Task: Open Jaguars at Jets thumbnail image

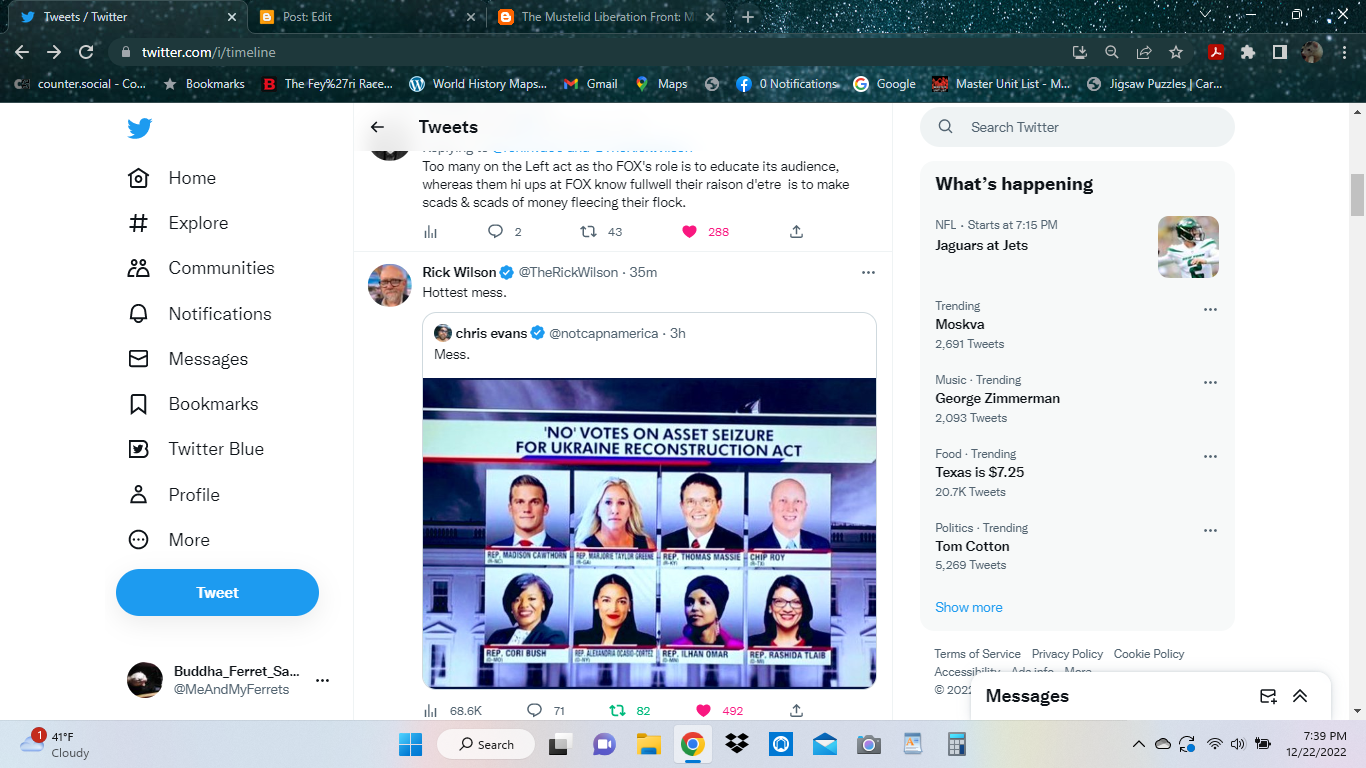Action: (x=1188, y=246)
